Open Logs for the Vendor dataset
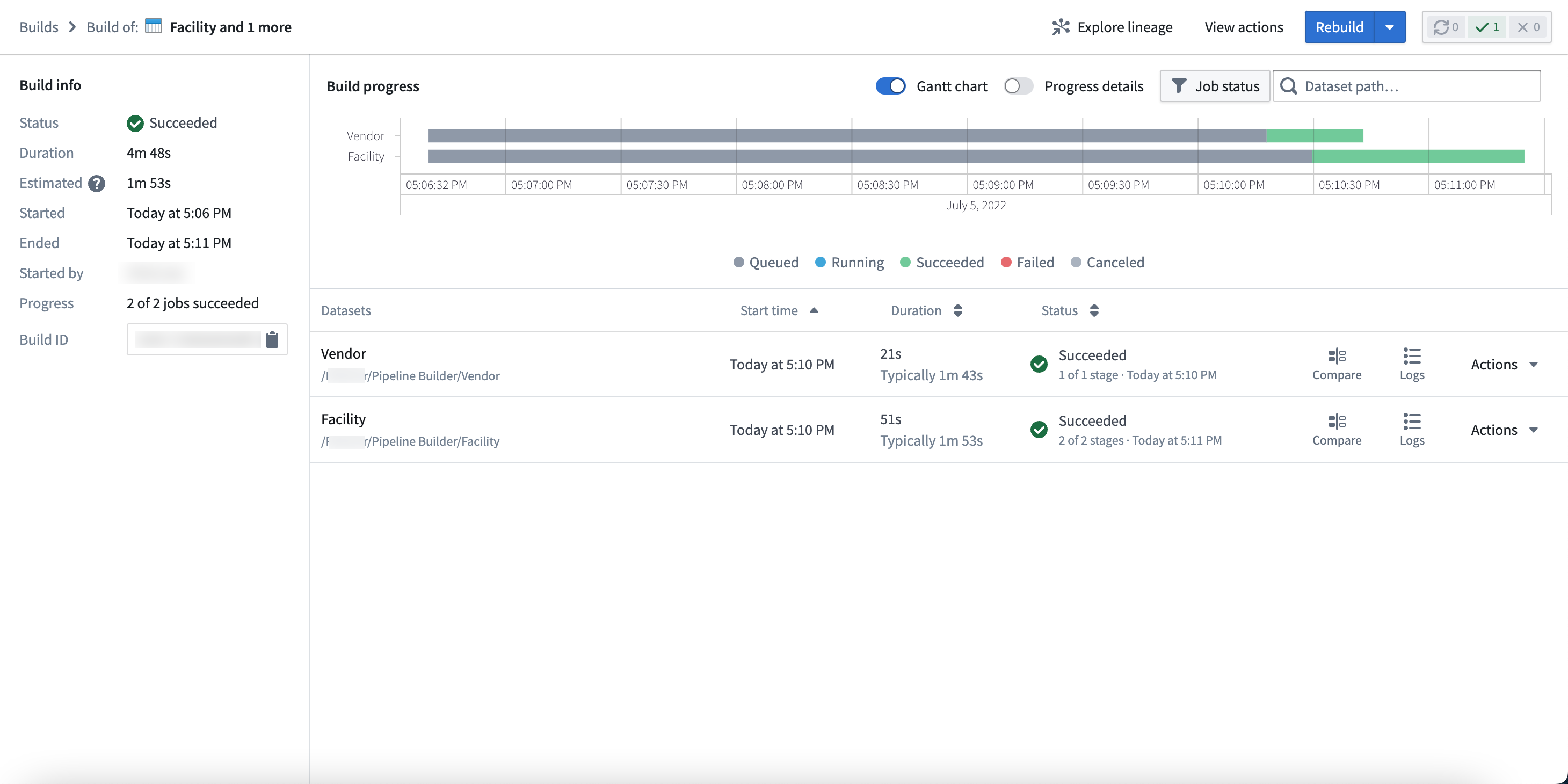Screen dimensions: 1568x784 pyautogui.click(x=1412, y=364)
